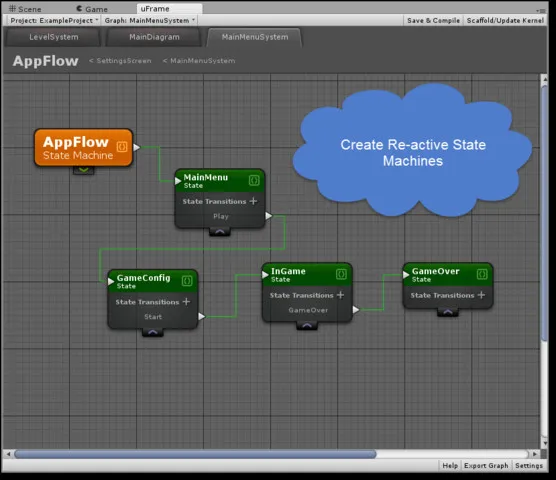Click the vertical scrollbar down arrow
Screen dimensions: 556x480
(545, 443)
